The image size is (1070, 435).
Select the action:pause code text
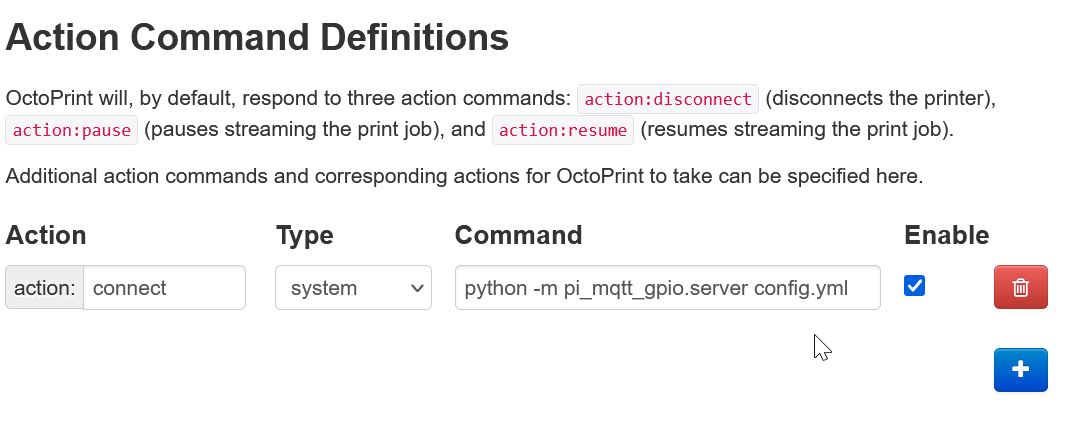pos(72,130)
